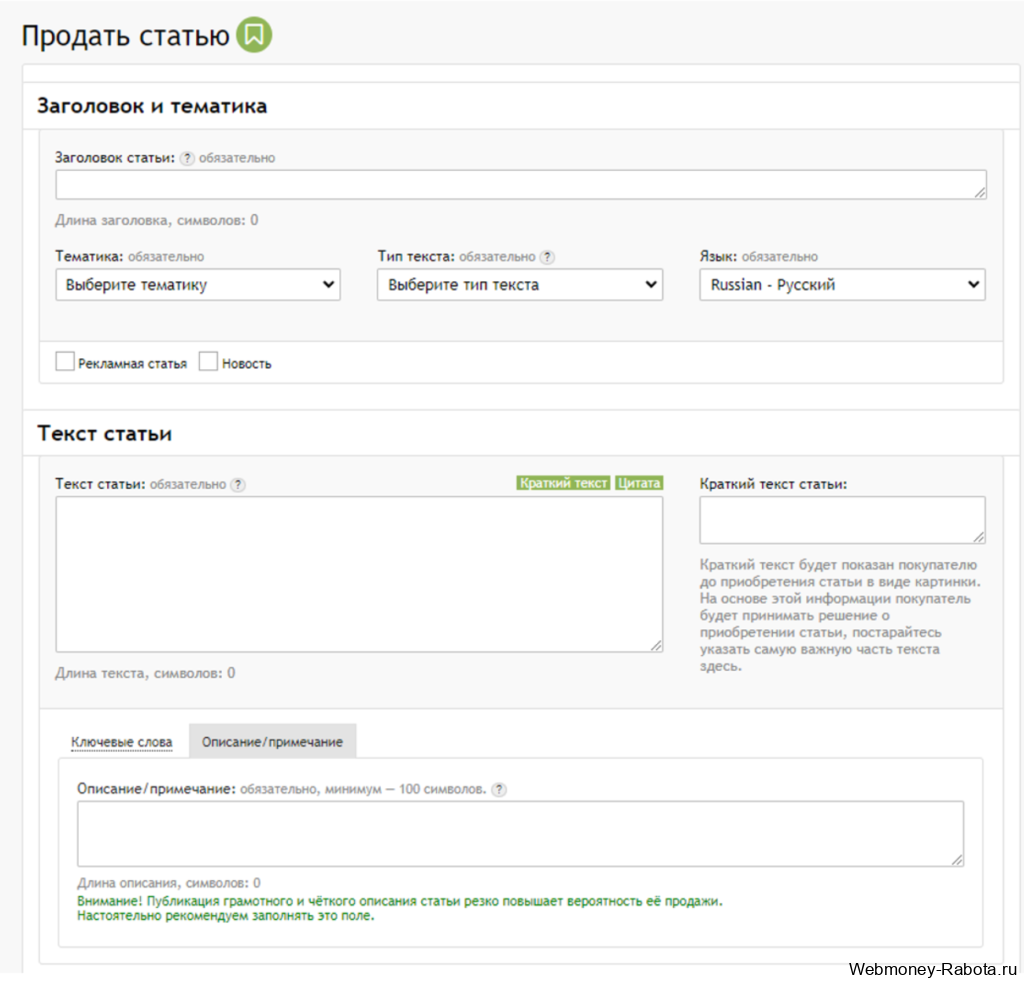Click resize grip of Краткий текст статьи field
Viewport: 1024px width, 985px height.
pos(979,537)
